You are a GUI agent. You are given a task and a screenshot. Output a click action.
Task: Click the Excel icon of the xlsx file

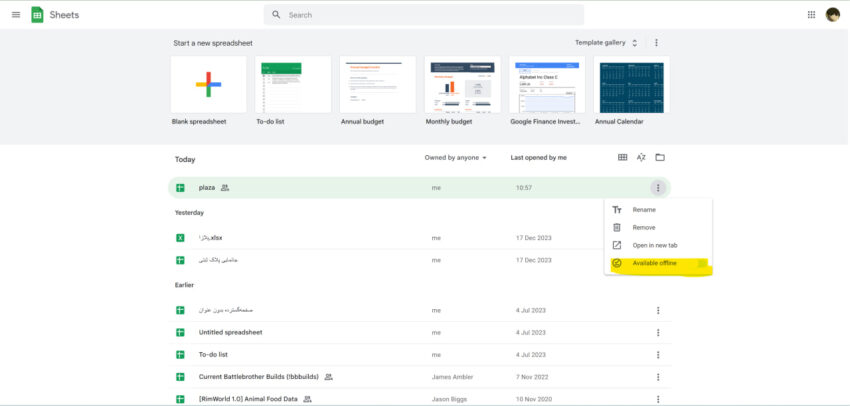180,238
